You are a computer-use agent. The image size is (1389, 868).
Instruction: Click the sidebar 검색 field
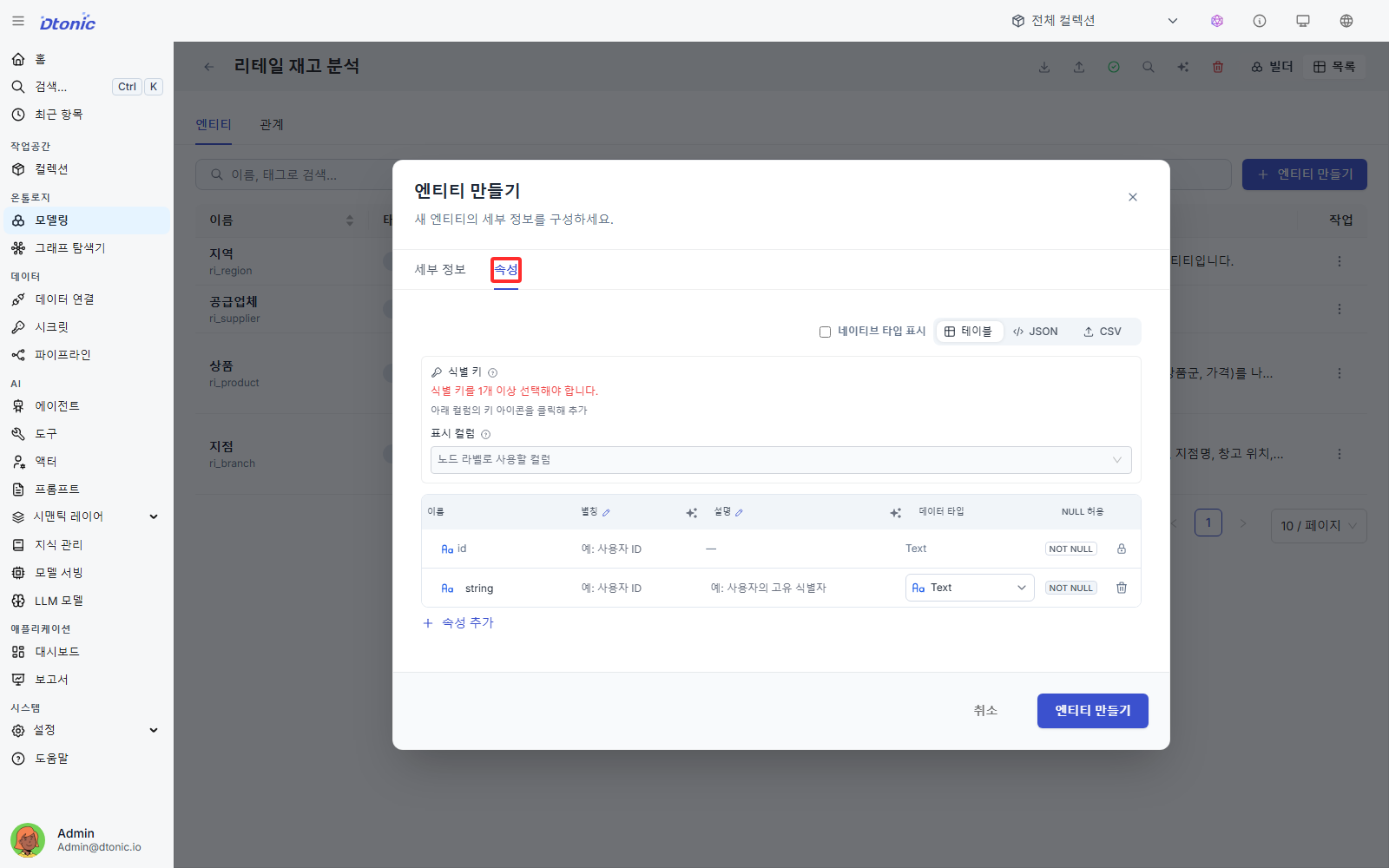click(x=86, y=87)
